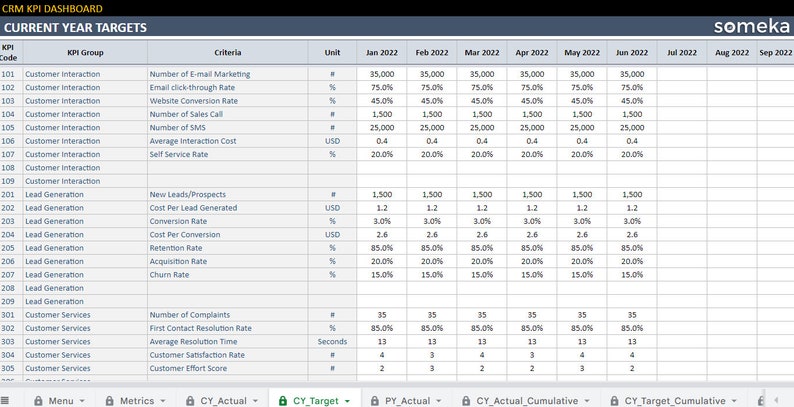Viewport: 794px width, 407px height.
Task: Expand CY_Target tab dropdown arrow
Action: [x=347, y=401]
